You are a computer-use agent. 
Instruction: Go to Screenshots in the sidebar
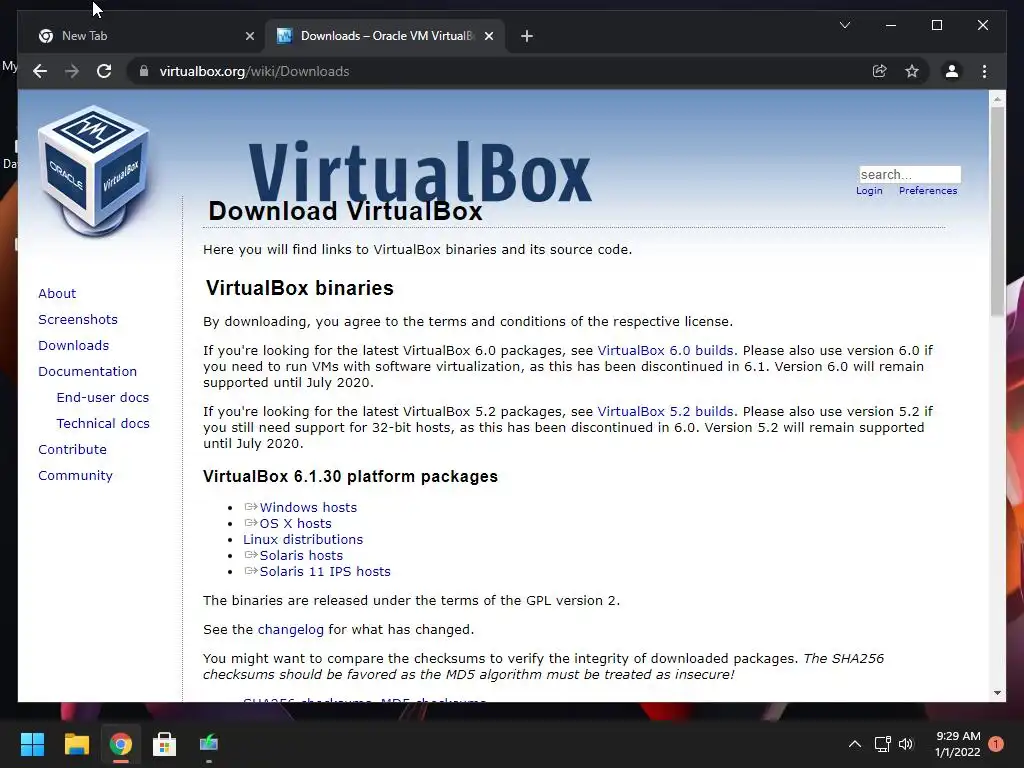[x=78, y=319]
